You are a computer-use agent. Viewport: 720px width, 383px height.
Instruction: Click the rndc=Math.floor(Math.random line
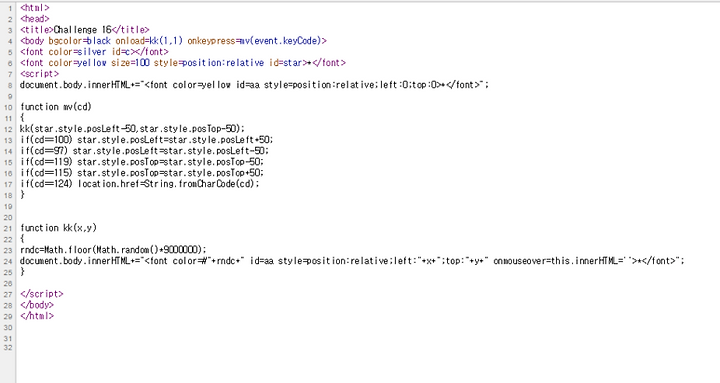click(x=113, y=250)
